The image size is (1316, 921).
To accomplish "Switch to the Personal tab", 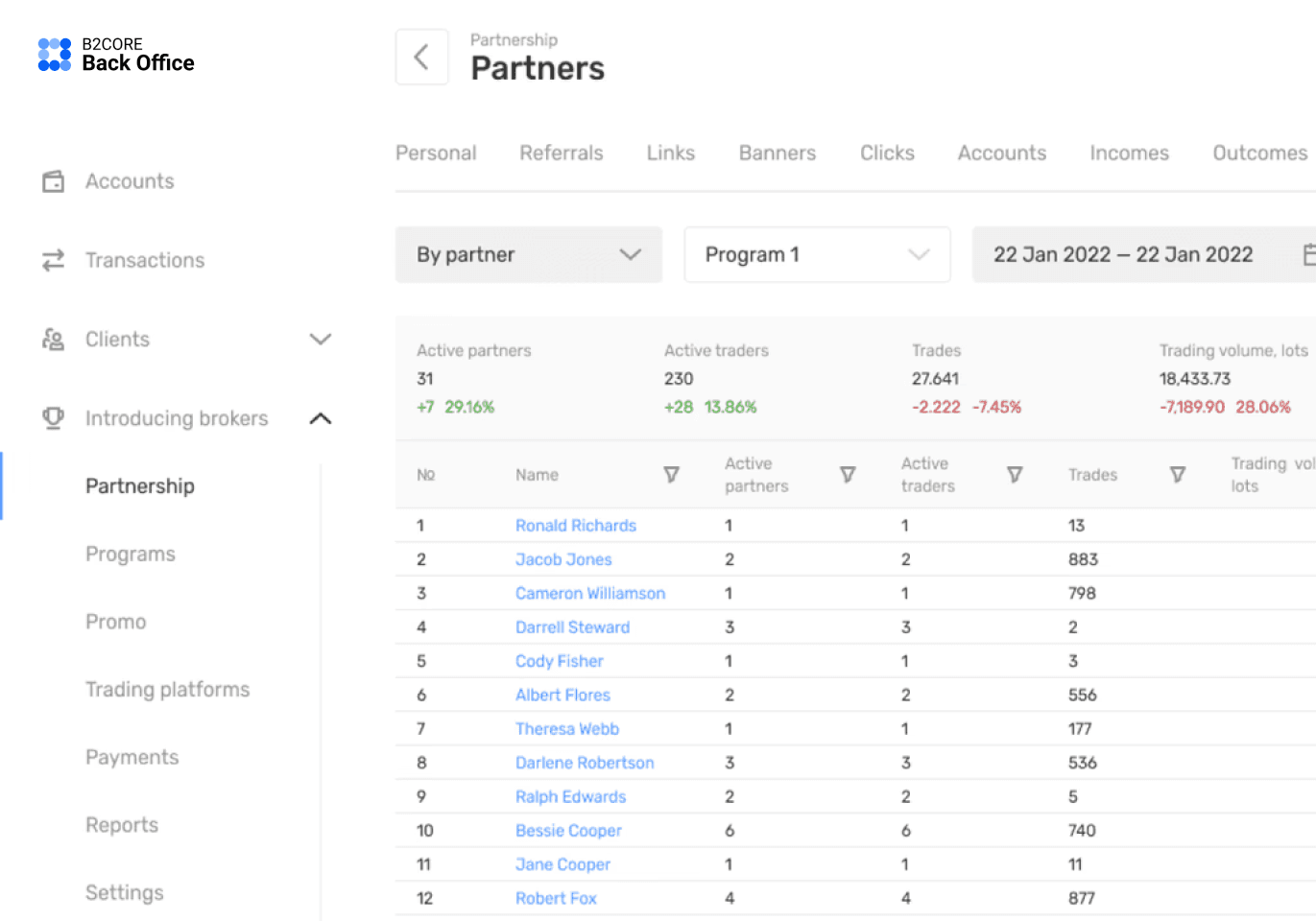I will click(436, 153).
